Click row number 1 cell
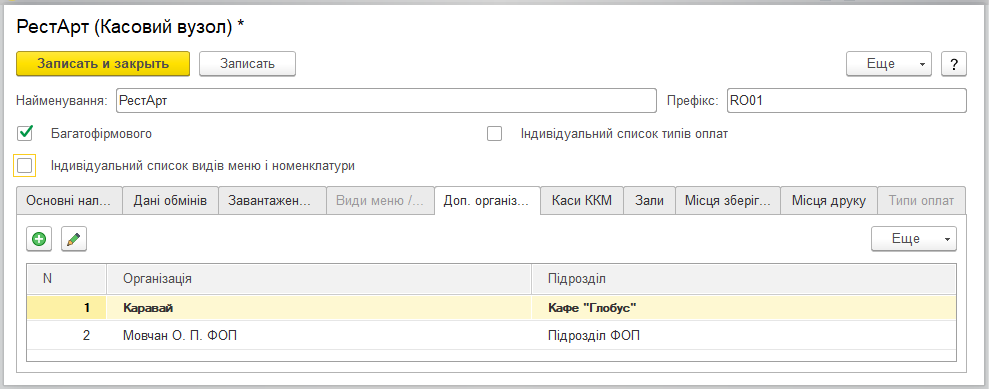The image size is (989, 389). point(66,308)
